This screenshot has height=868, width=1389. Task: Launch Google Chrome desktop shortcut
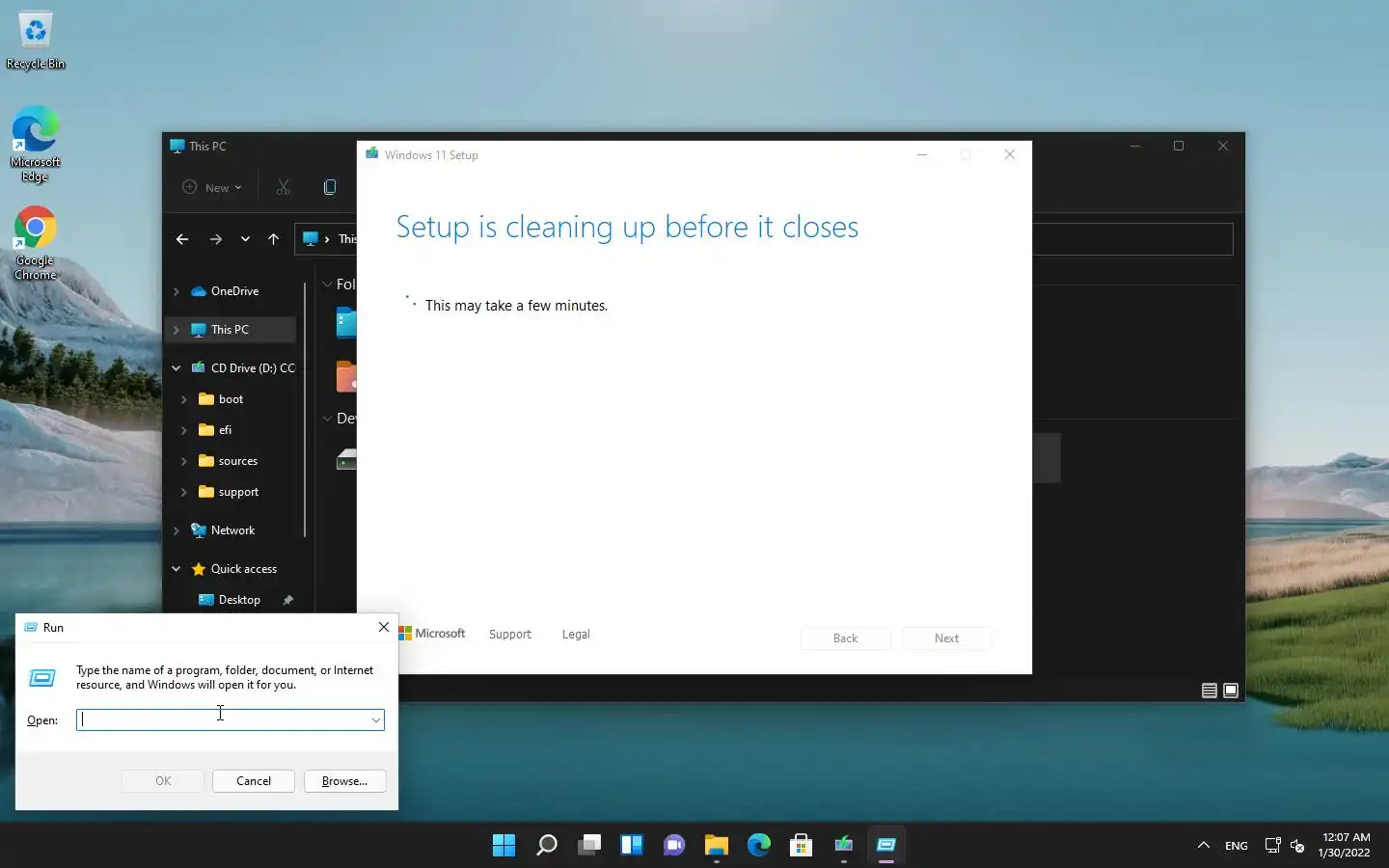coord(36,243)
